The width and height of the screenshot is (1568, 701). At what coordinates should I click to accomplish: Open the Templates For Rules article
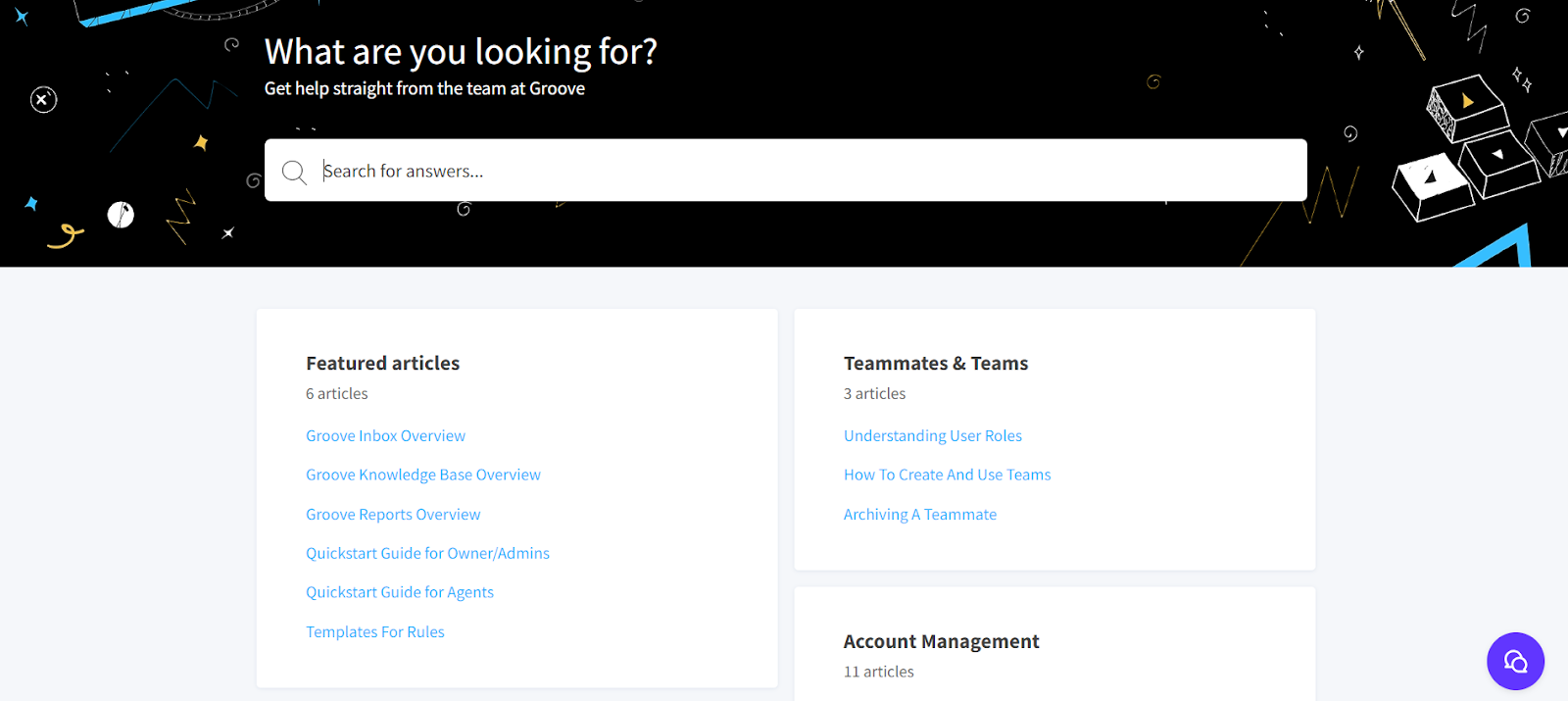[x=374, y=632]
